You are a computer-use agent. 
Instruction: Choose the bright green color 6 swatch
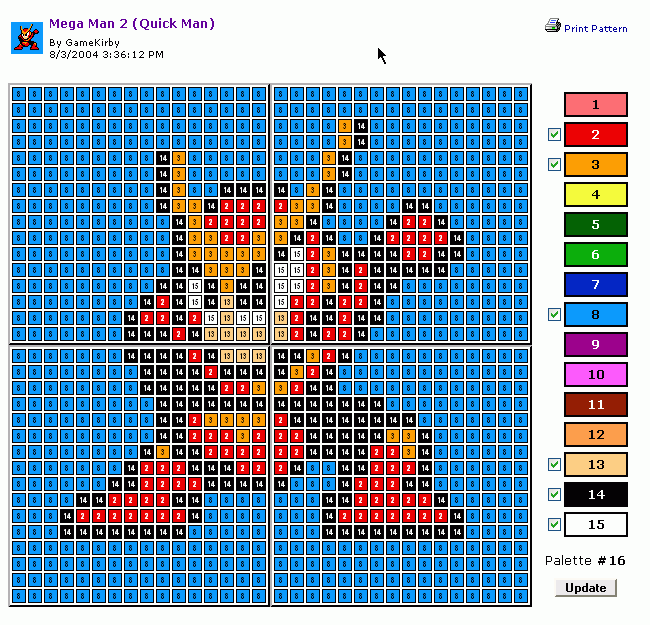pyautogui.click(x=596, y=254)
